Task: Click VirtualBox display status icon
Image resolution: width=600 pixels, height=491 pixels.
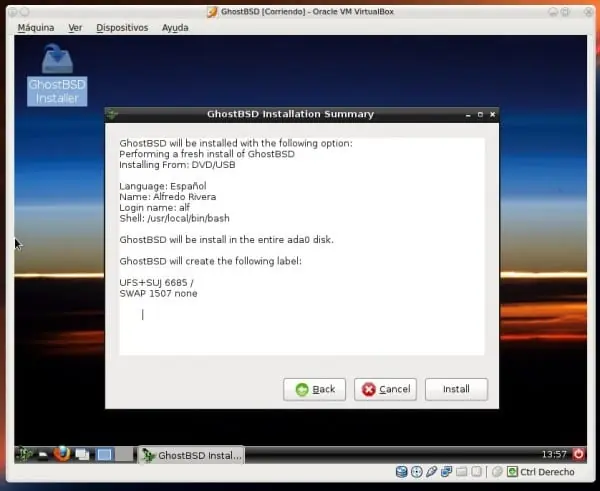Action: click(476, 472)
